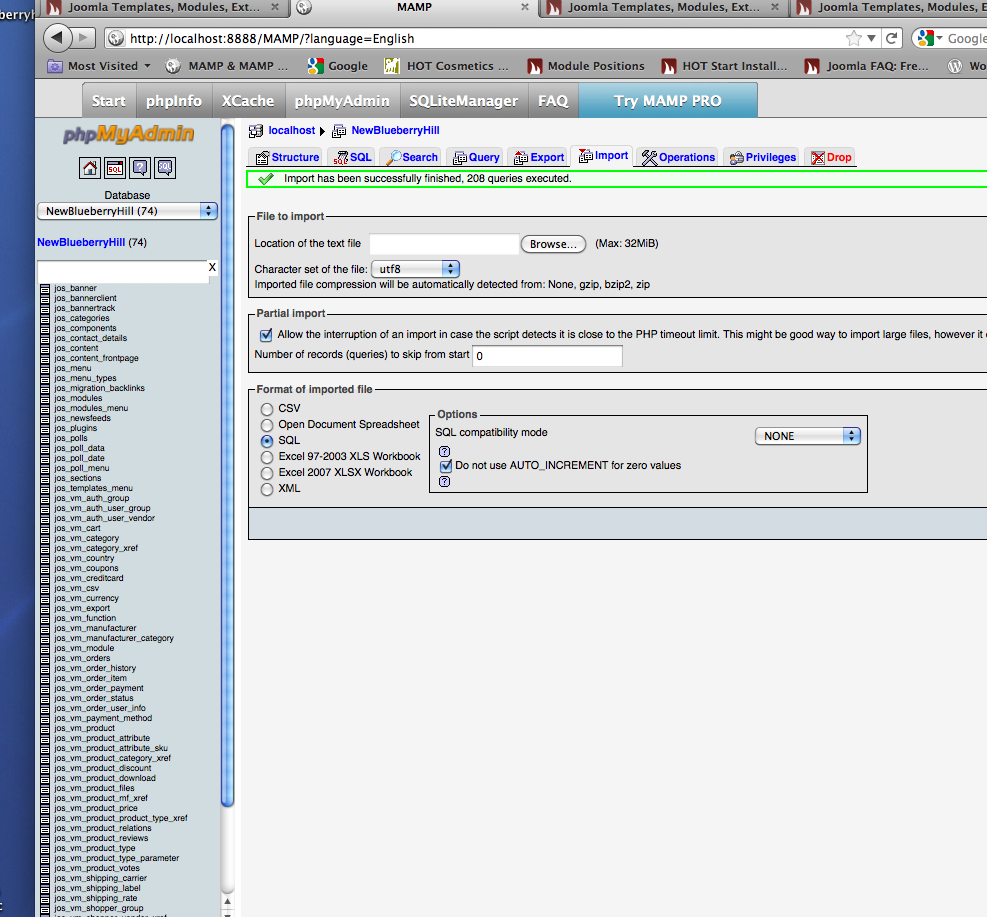Open the search engine selector dropdown arrow

940,38
